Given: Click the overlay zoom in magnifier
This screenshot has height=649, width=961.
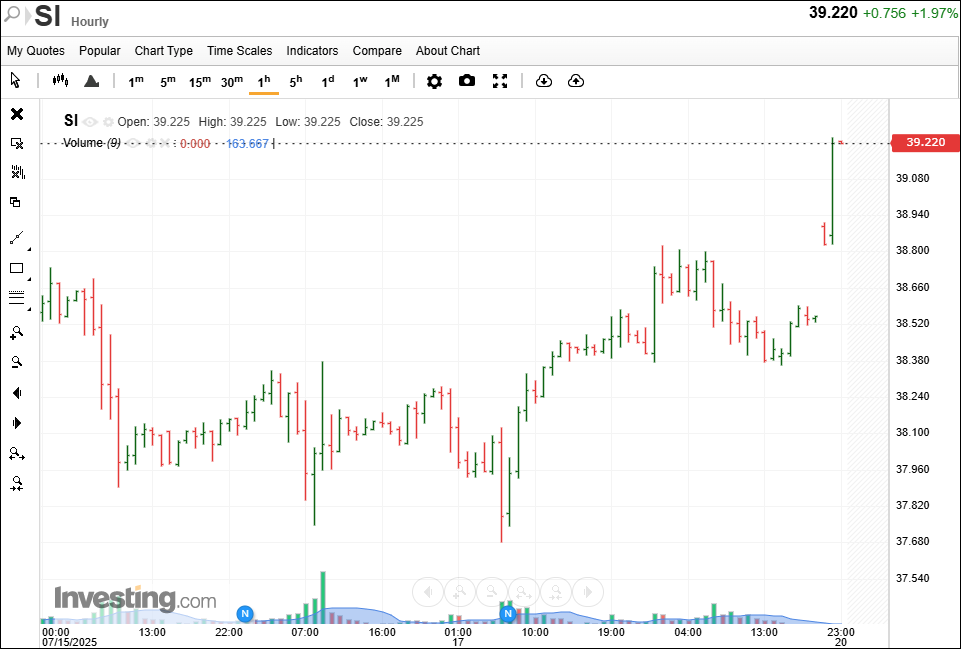Looking at the screenshot, I should point(460,592).
